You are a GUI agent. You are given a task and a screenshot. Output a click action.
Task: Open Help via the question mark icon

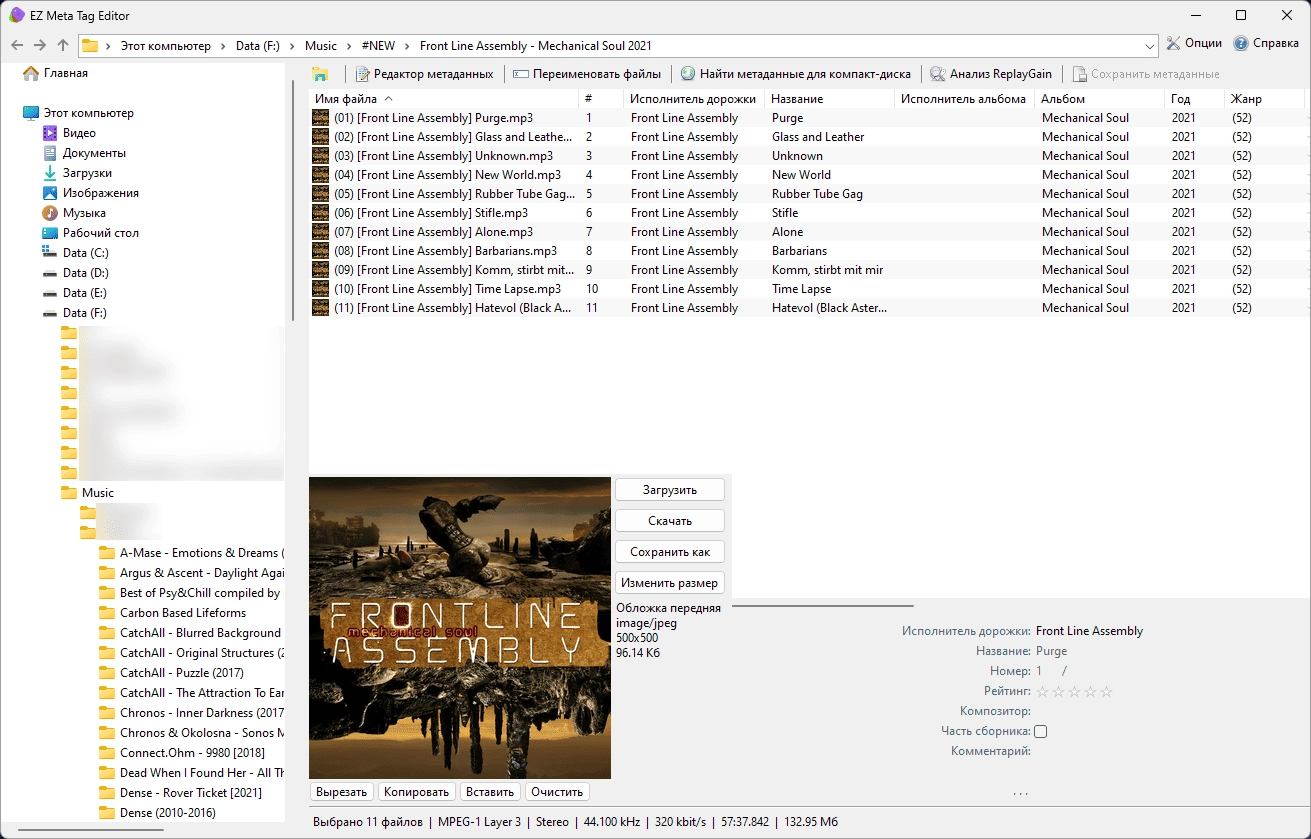click(x=1241, y=44)
